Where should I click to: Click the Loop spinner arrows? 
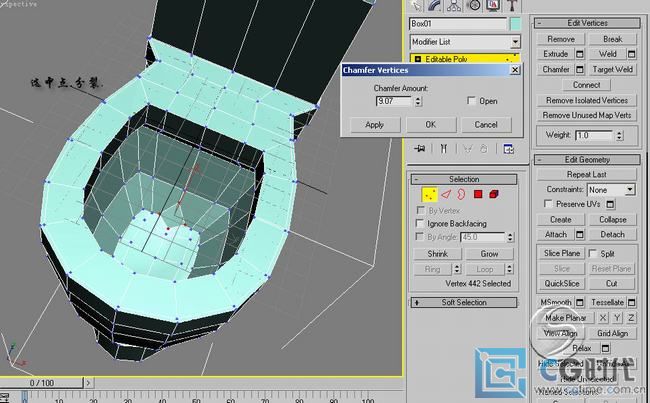coord(509,269)
